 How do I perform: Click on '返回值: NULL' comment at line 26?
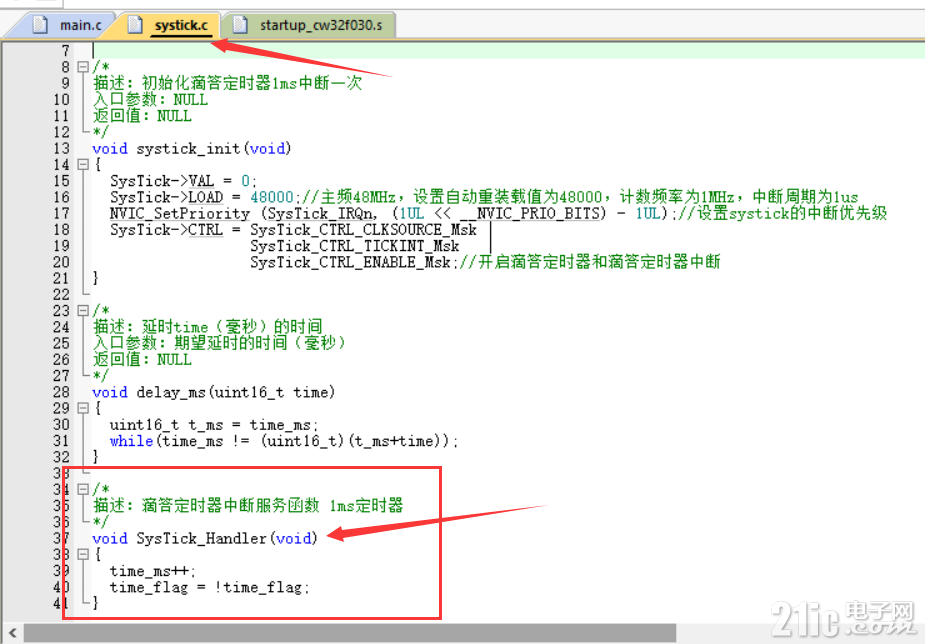[142, 359]
